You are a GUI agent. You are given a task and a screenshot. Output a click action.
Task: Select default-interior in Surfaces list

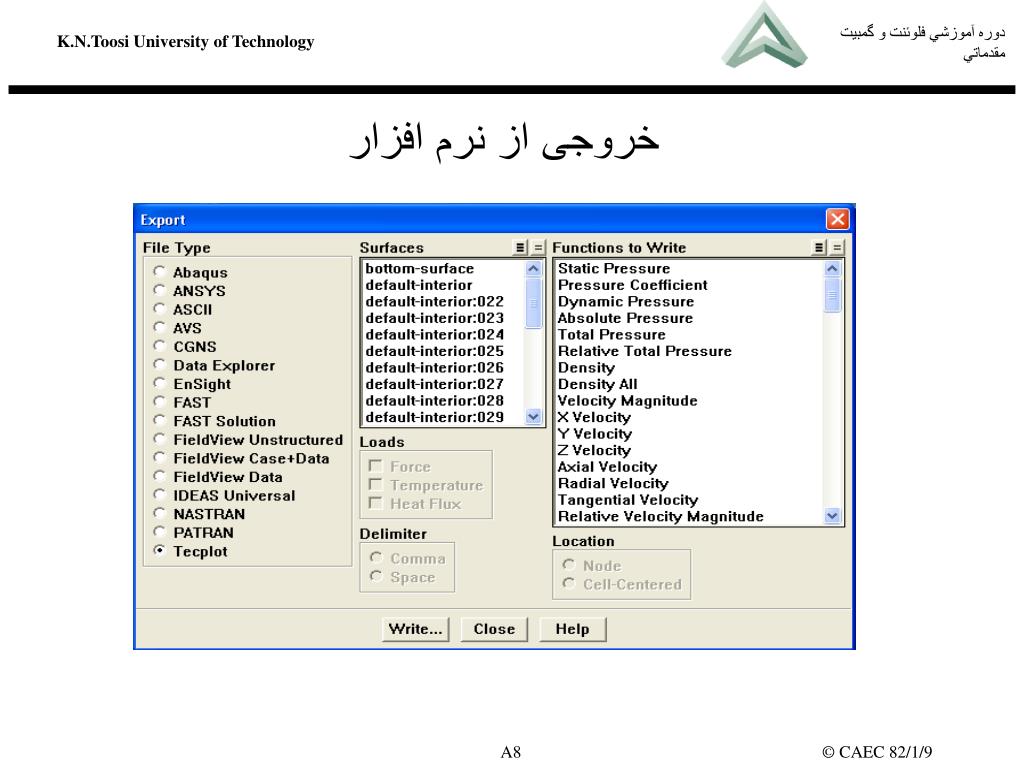point(443,285)
